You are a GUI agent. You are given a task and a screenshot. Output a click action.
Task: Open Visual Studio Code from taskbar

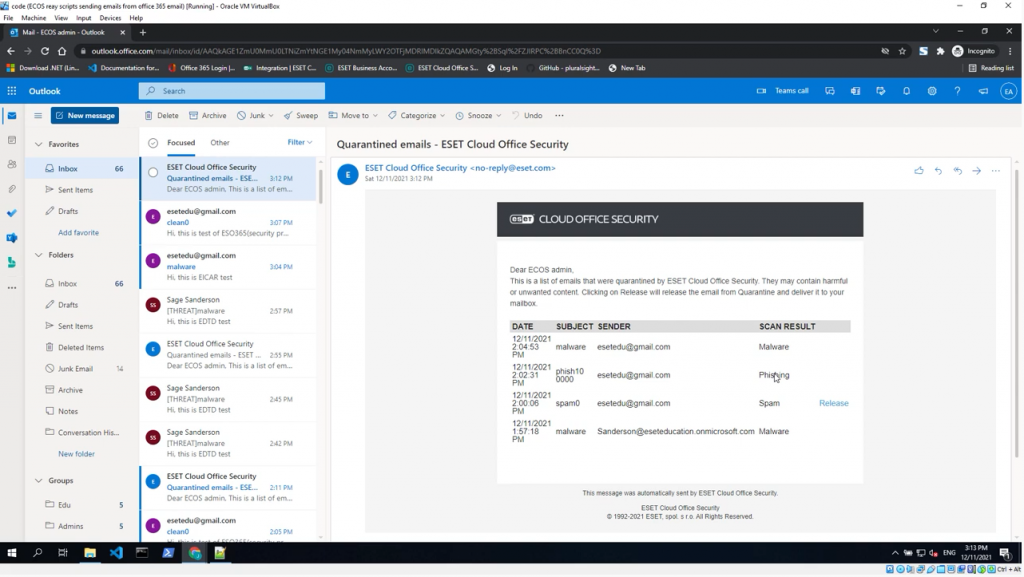coord(116,553)
